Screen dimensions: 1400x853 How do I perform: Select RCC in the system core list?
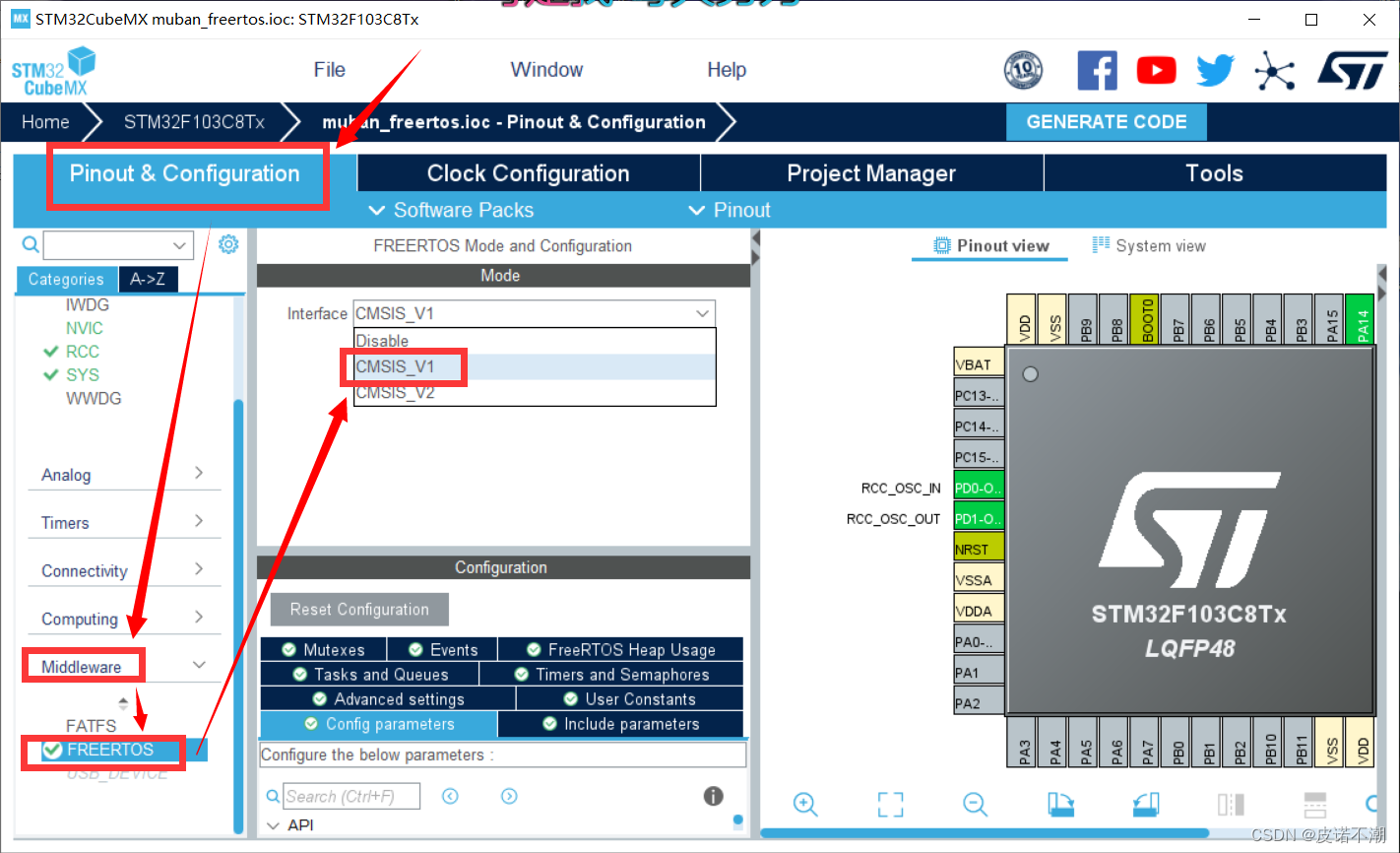(83, 352)
